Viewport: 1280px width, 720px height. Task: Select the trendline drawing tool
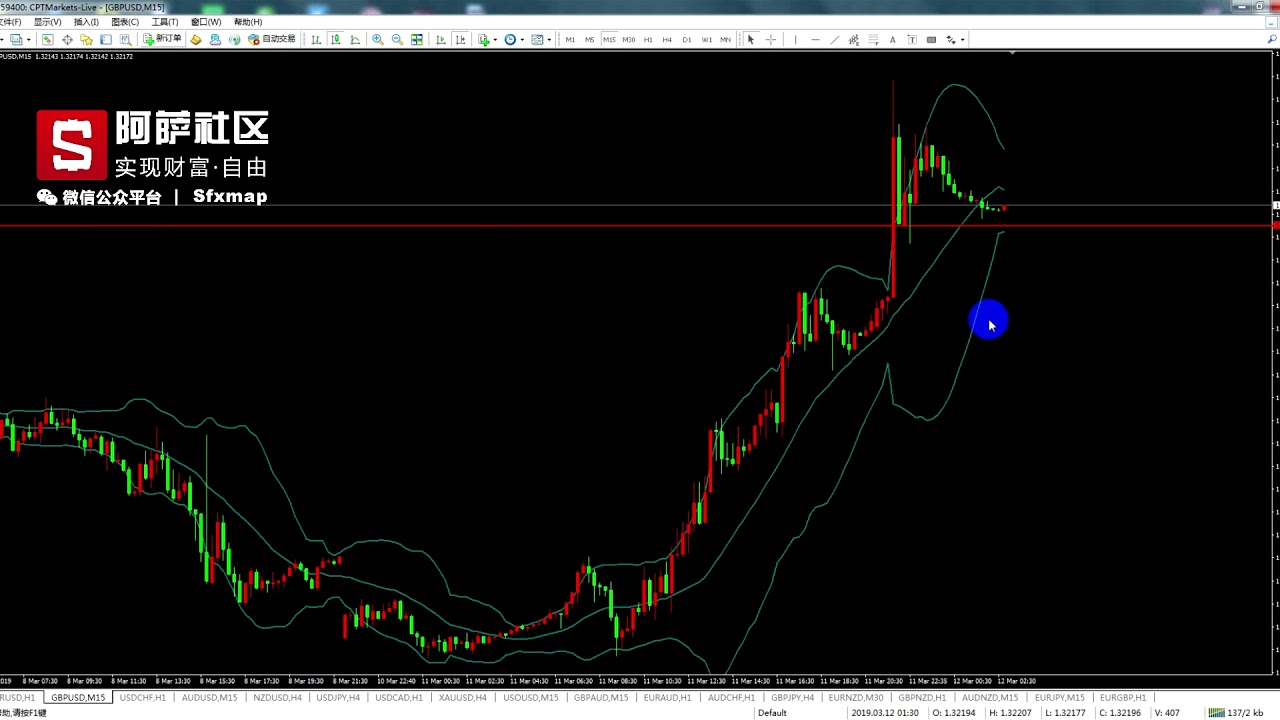click(x=834, y=40)
